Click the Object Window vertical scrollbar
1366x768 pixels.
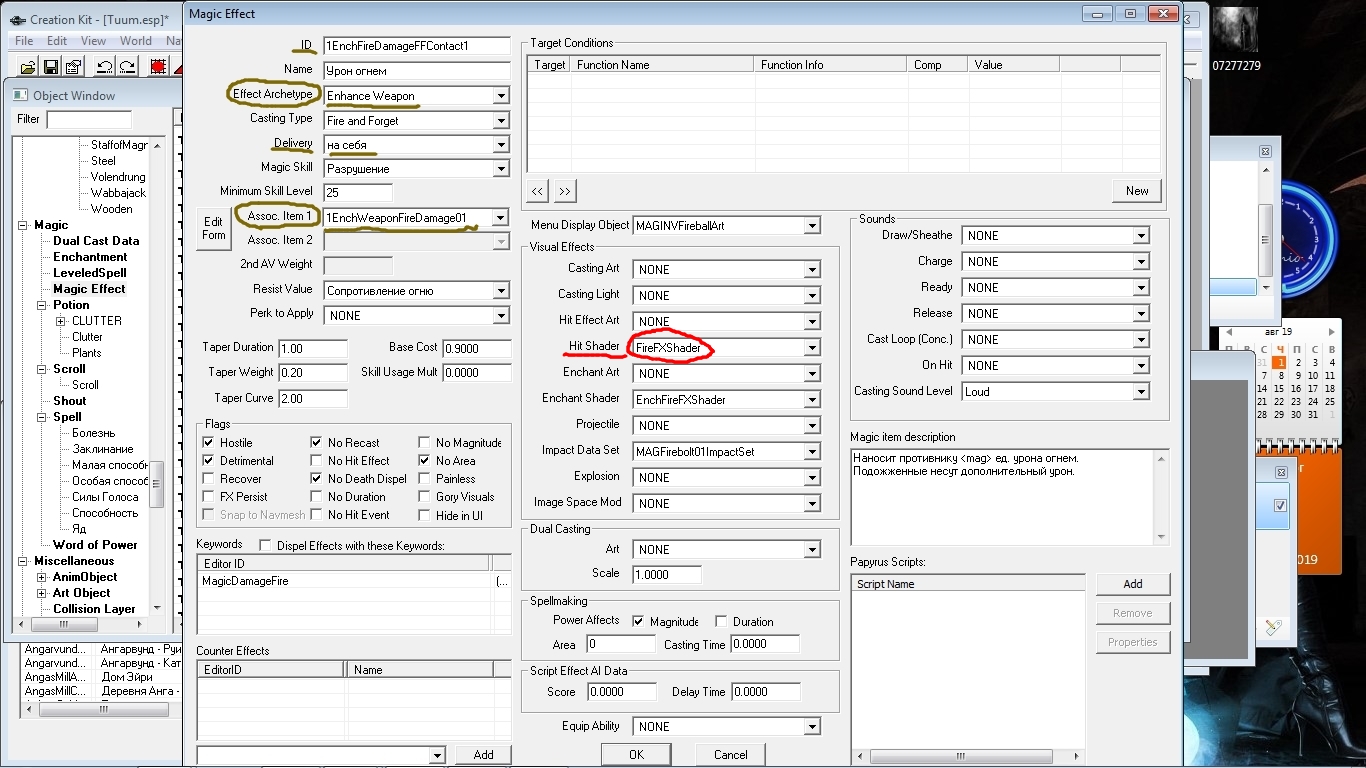coord(157,400)
